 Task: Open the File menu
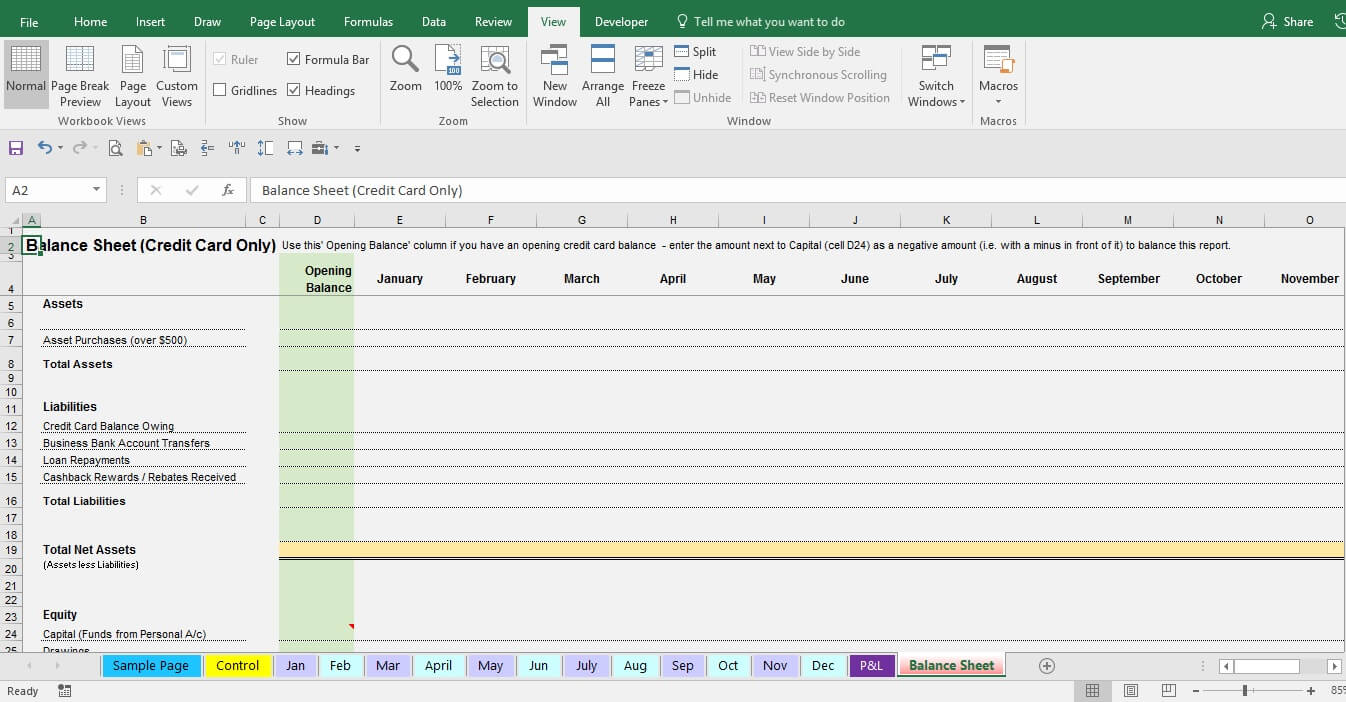[29, 21]
